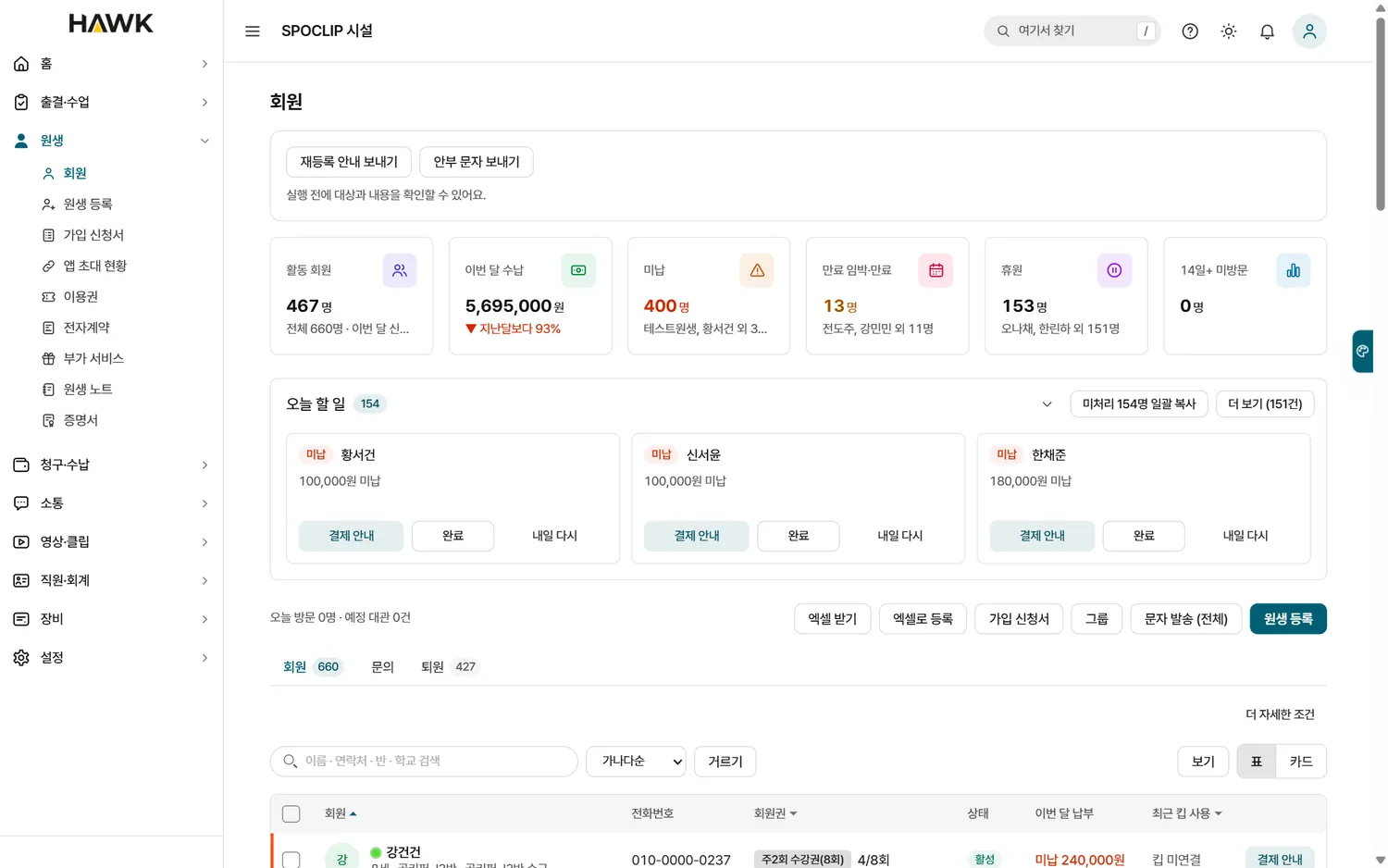Click the 휴원 pause icon
Screen dimensions: 1388x868
[x=1114, y=270]
